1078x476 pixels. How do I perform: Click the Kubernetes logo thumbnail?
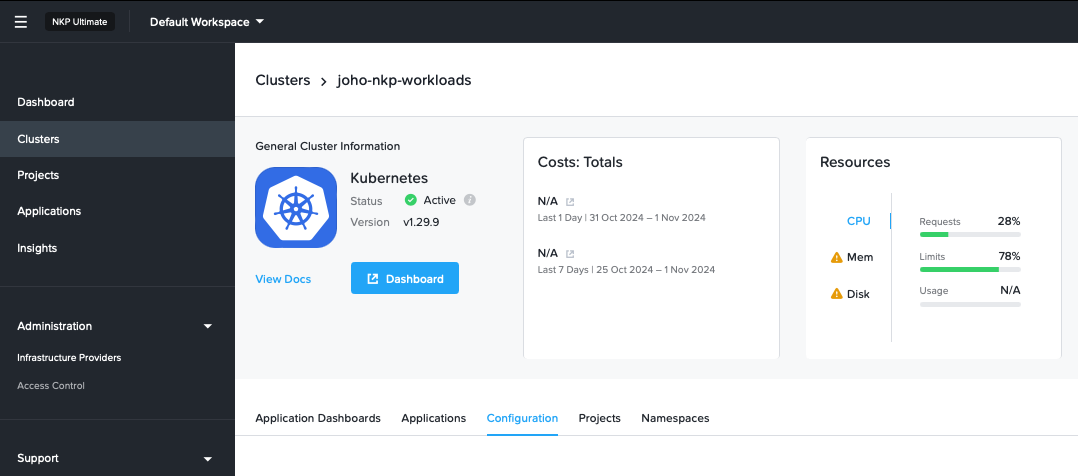point(296,207)
